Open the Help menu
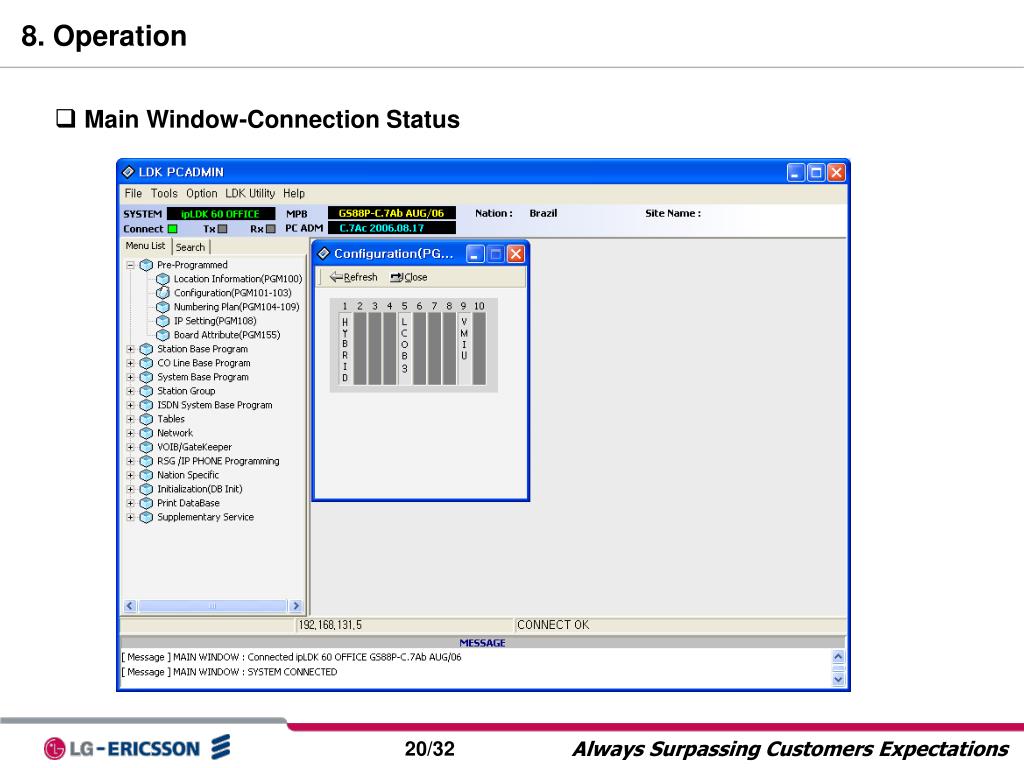 tap(294, 193)
